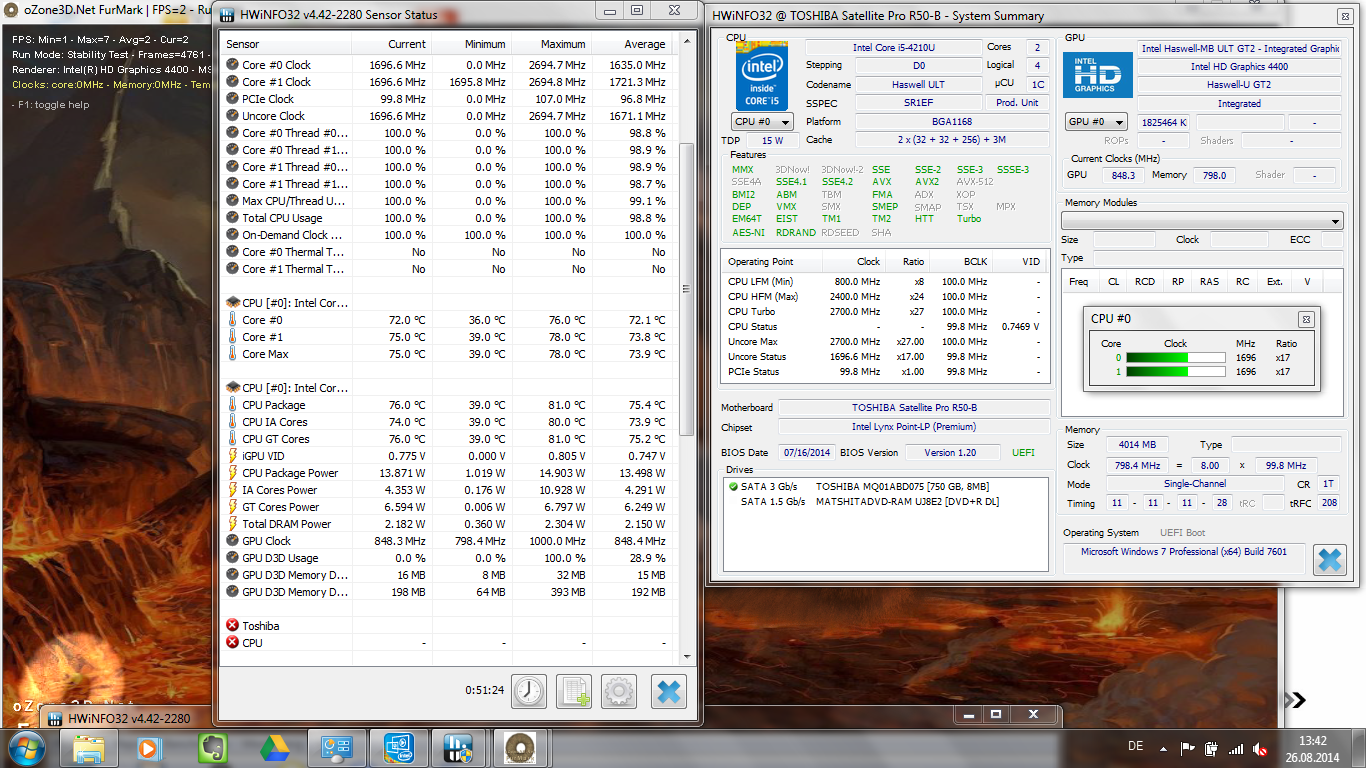Open the taskbar clock showing 13:42

(x=1312, y=748)
